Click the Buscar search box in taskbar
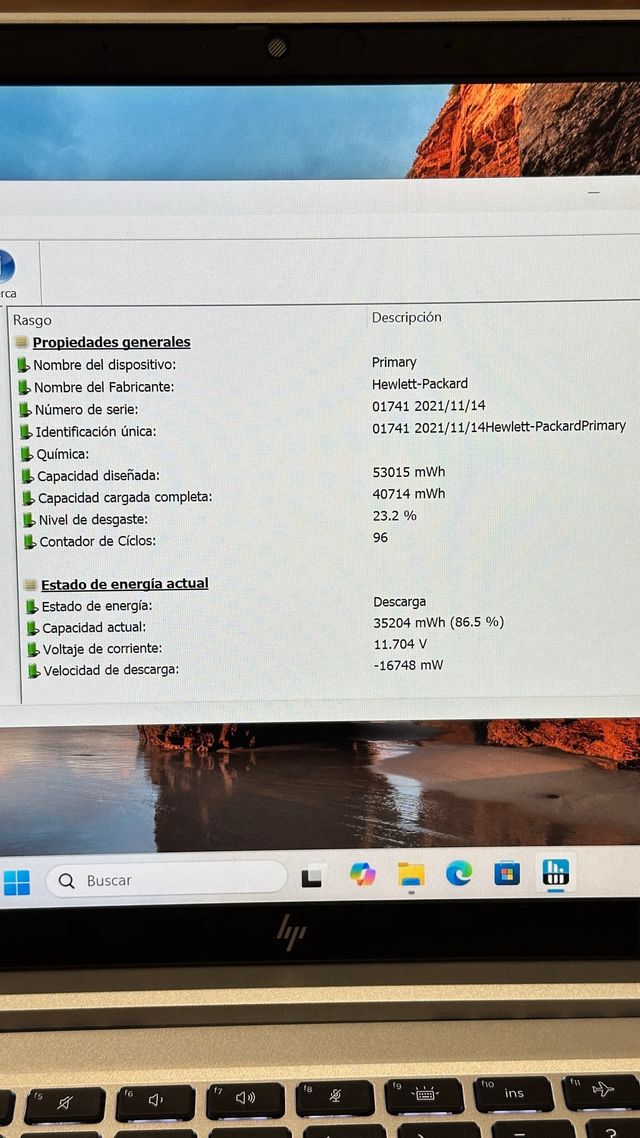 click(x=167, y=880)
